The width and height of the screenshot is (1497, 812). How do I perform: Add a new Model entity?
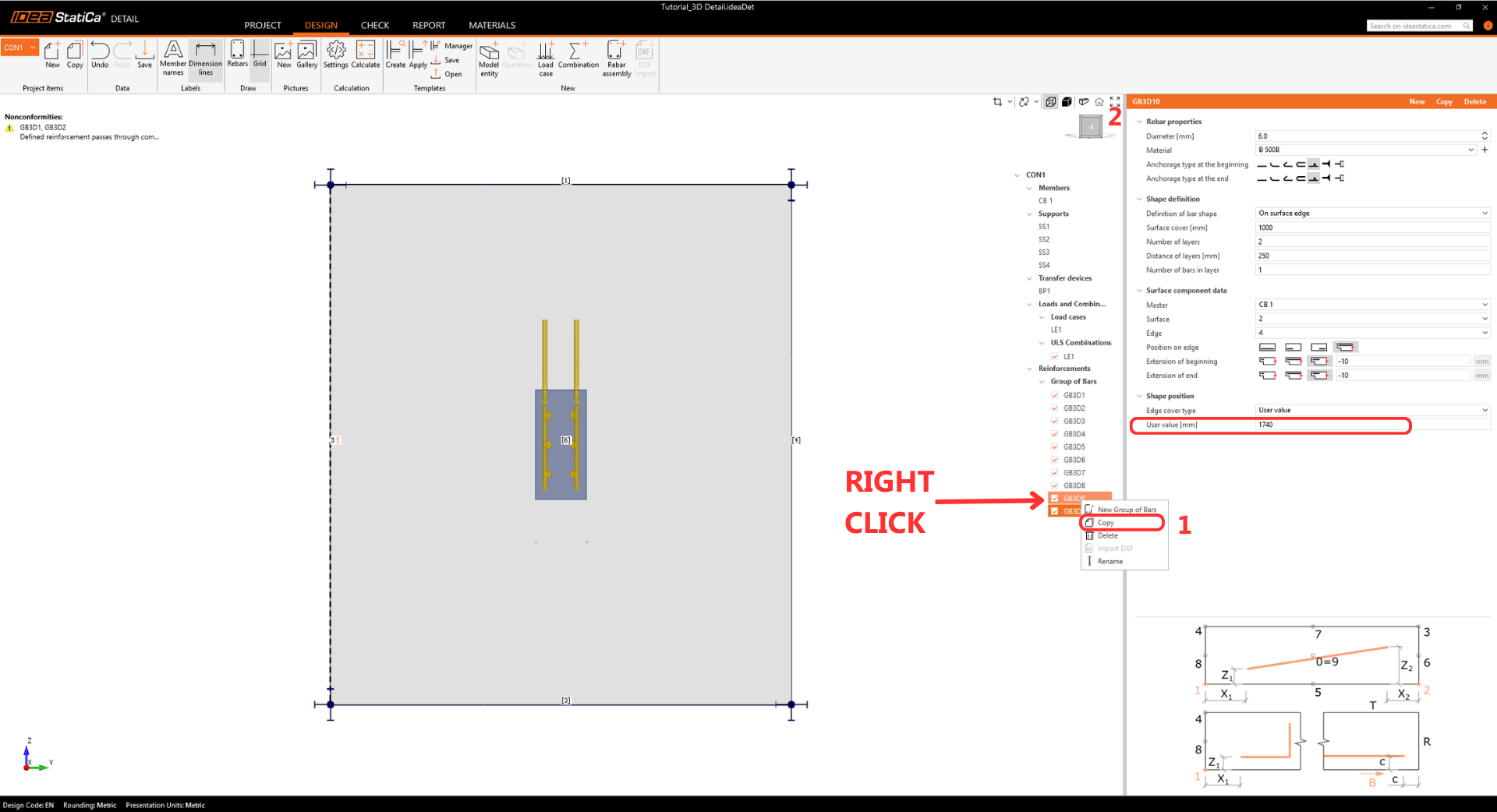tap(489, 59)
